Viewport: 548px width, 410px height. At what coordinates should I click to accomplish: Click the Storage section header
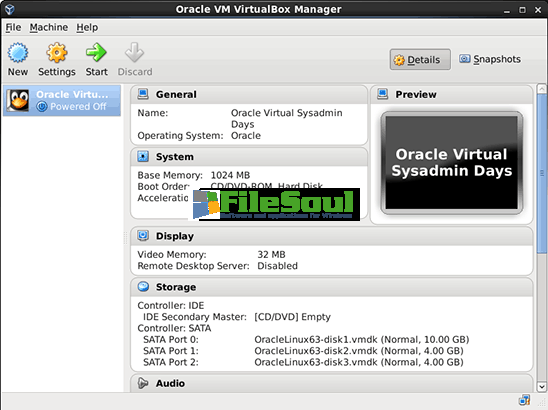(332, 287)
